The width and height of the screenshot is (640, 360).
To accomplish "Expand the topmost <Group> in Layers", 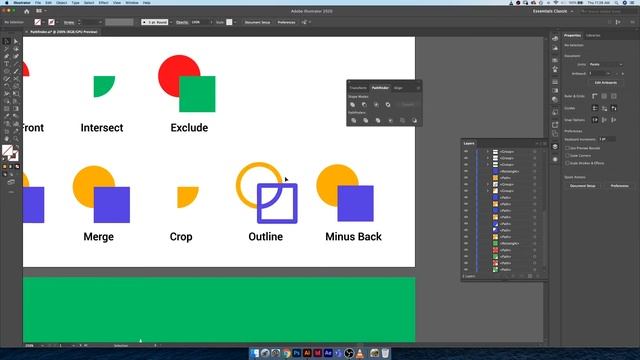I will click(487, 151).
